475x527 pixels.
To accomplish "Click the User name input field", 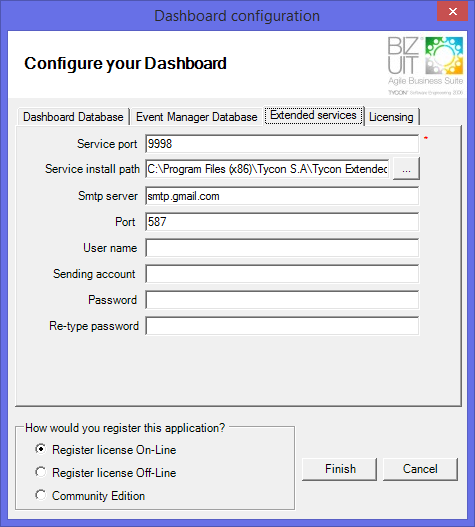I will [282, 248].
